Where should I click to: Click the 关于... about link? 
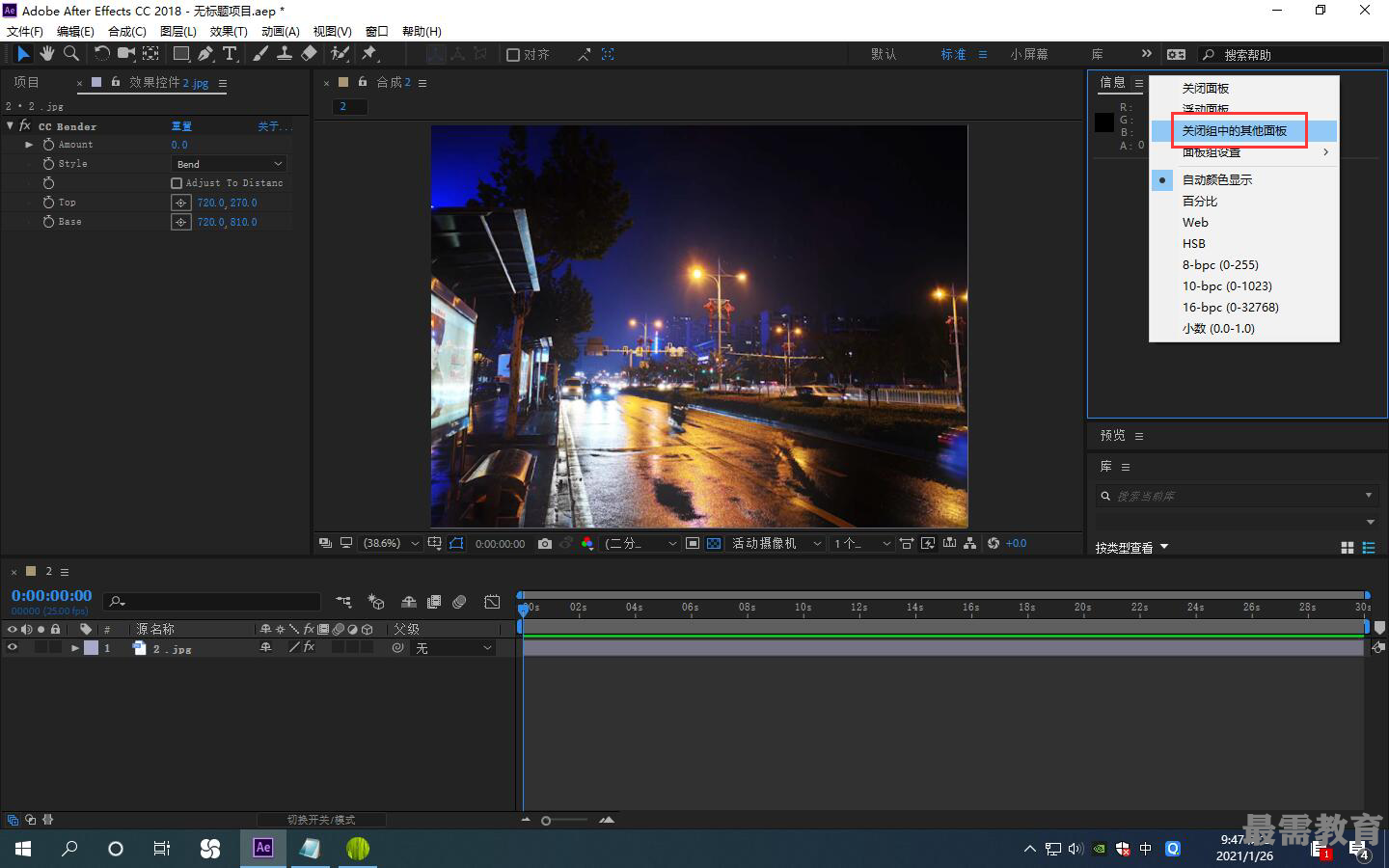pyautogui.click(x=274, y=126)
